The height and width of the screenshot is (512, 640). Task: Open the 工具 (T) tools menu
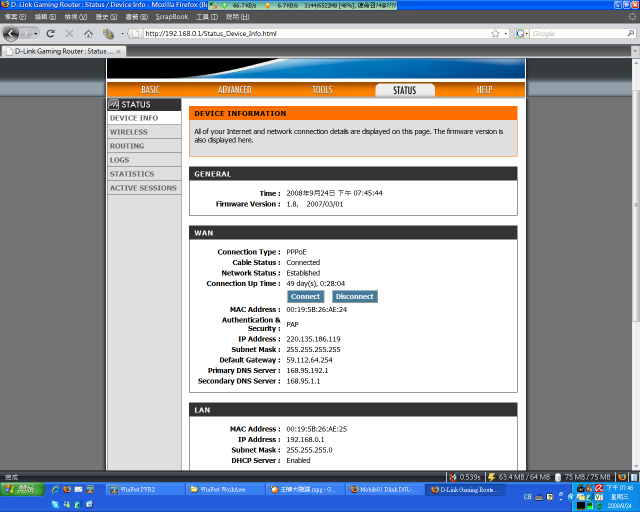207,17
